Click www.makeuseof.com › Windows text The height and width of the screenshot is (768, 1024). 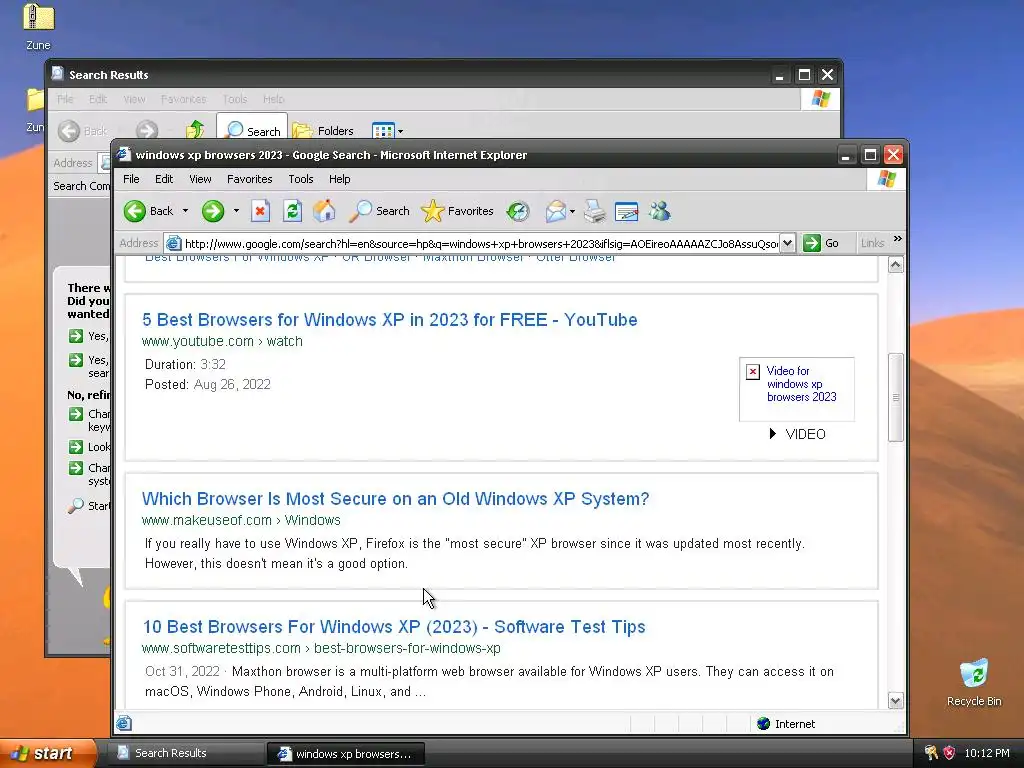tap(241, 520)
